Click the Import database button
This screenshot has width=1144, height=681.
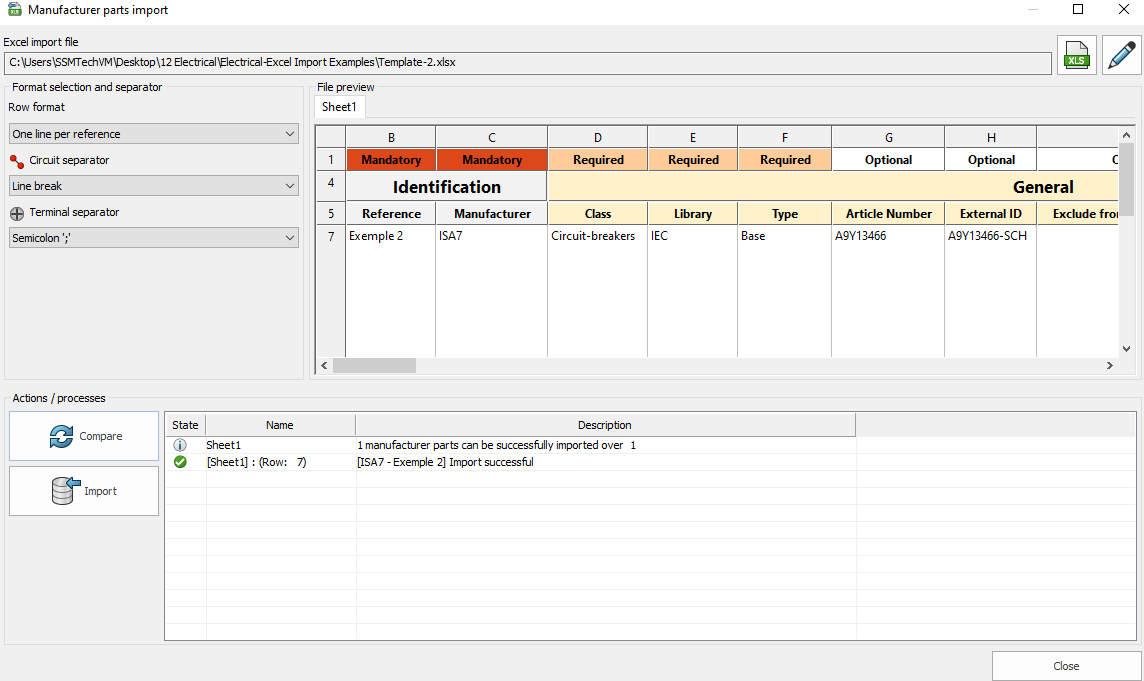(84, 491)
